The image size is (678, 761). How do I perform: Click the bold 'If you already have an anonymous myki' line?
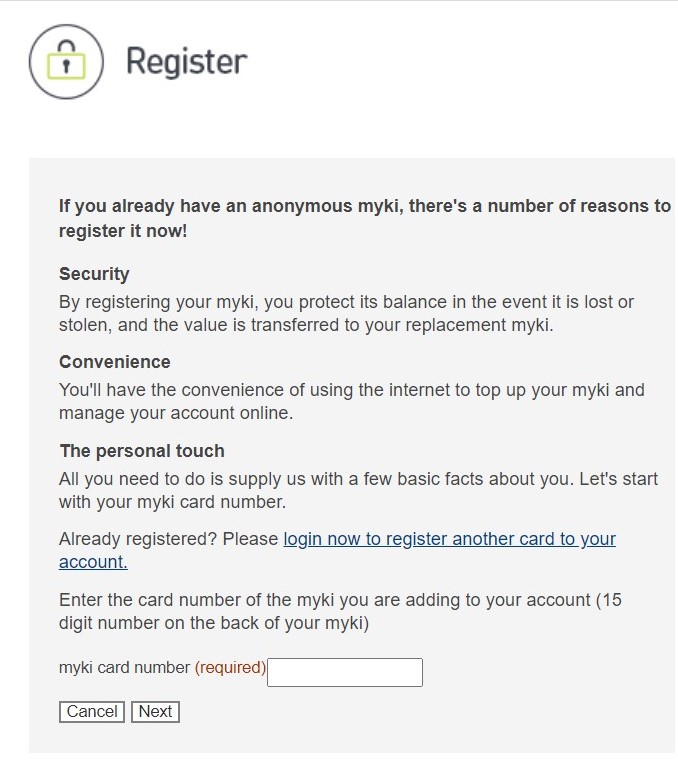(365, 206)
